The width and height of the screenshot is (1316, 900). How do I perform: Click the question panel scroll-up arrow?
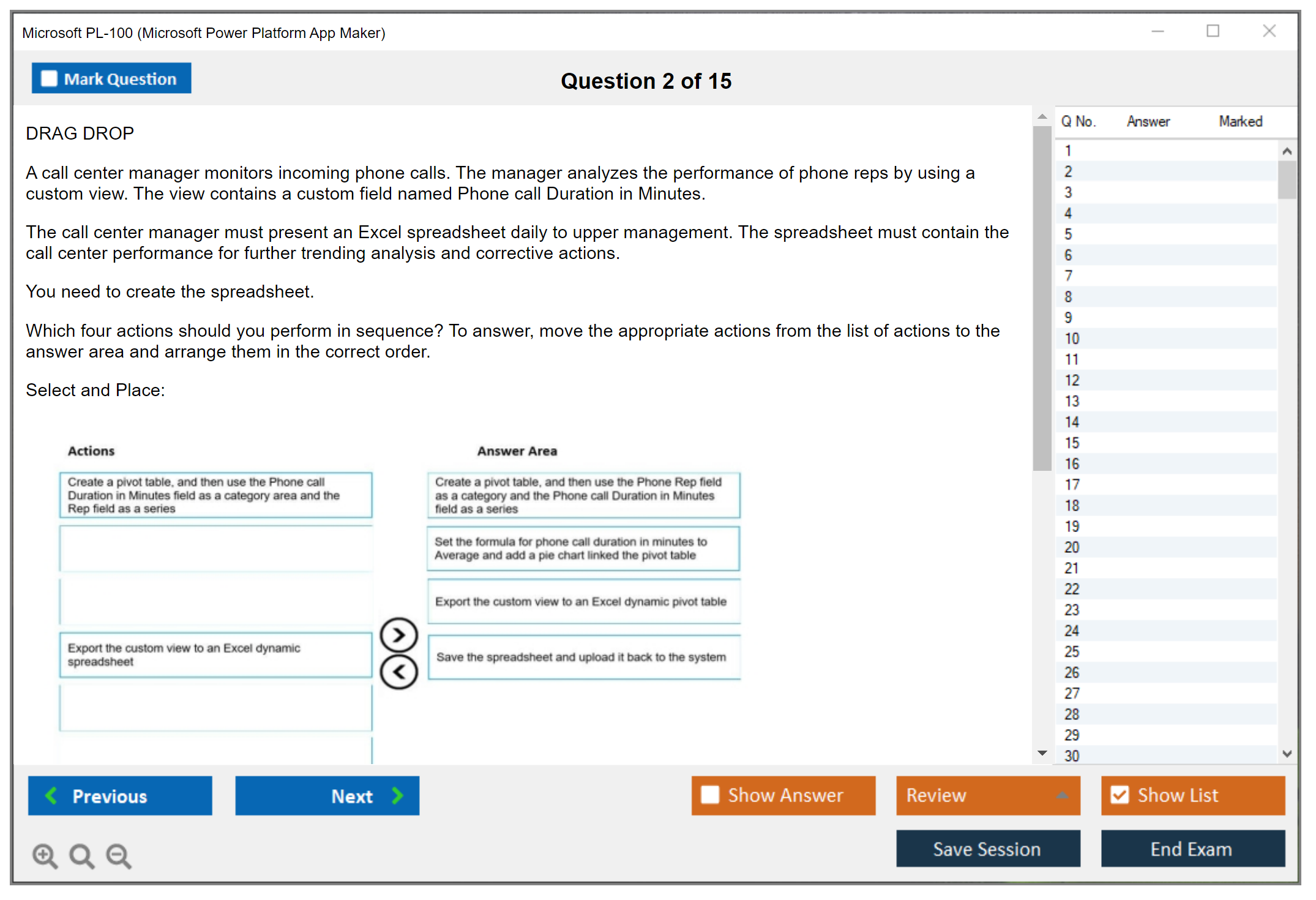click(x=1042, y=116)
